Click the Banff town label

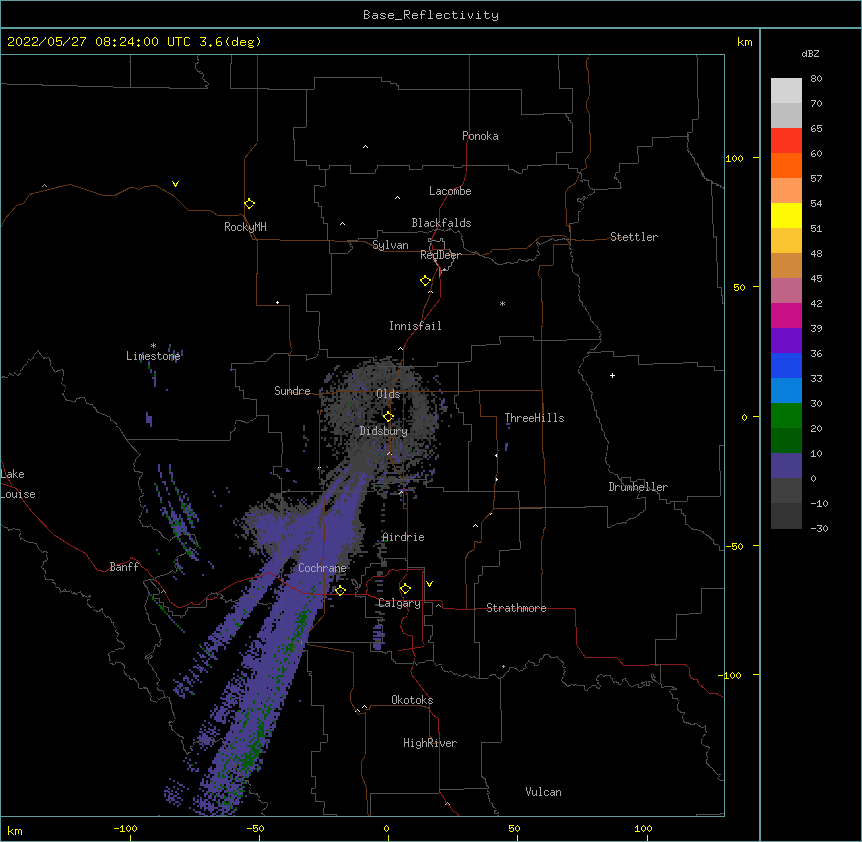pyautogui.click(x=124, y=567)
